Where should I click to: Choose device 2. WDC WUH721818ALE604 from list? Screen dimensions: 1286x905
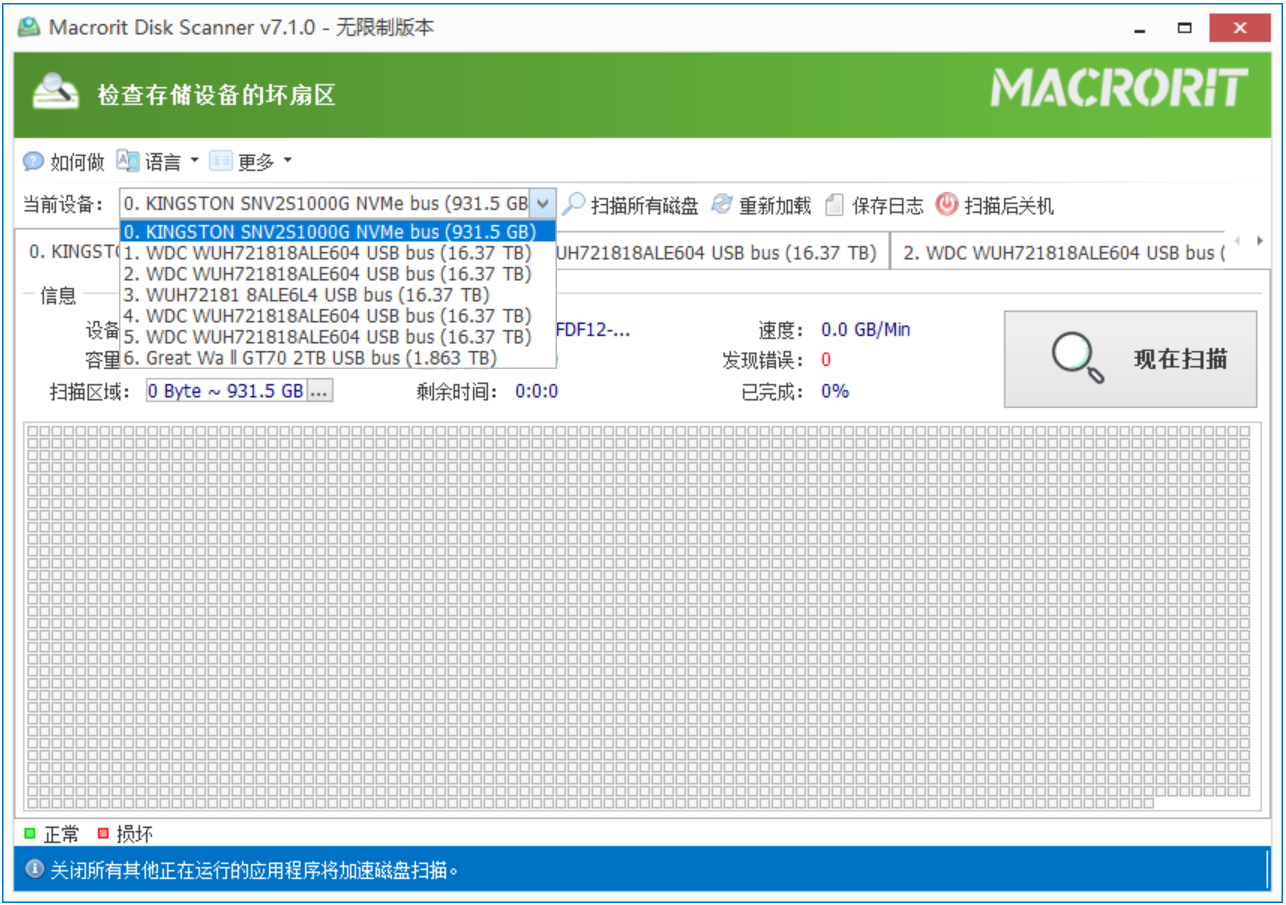tap(338, 274)
